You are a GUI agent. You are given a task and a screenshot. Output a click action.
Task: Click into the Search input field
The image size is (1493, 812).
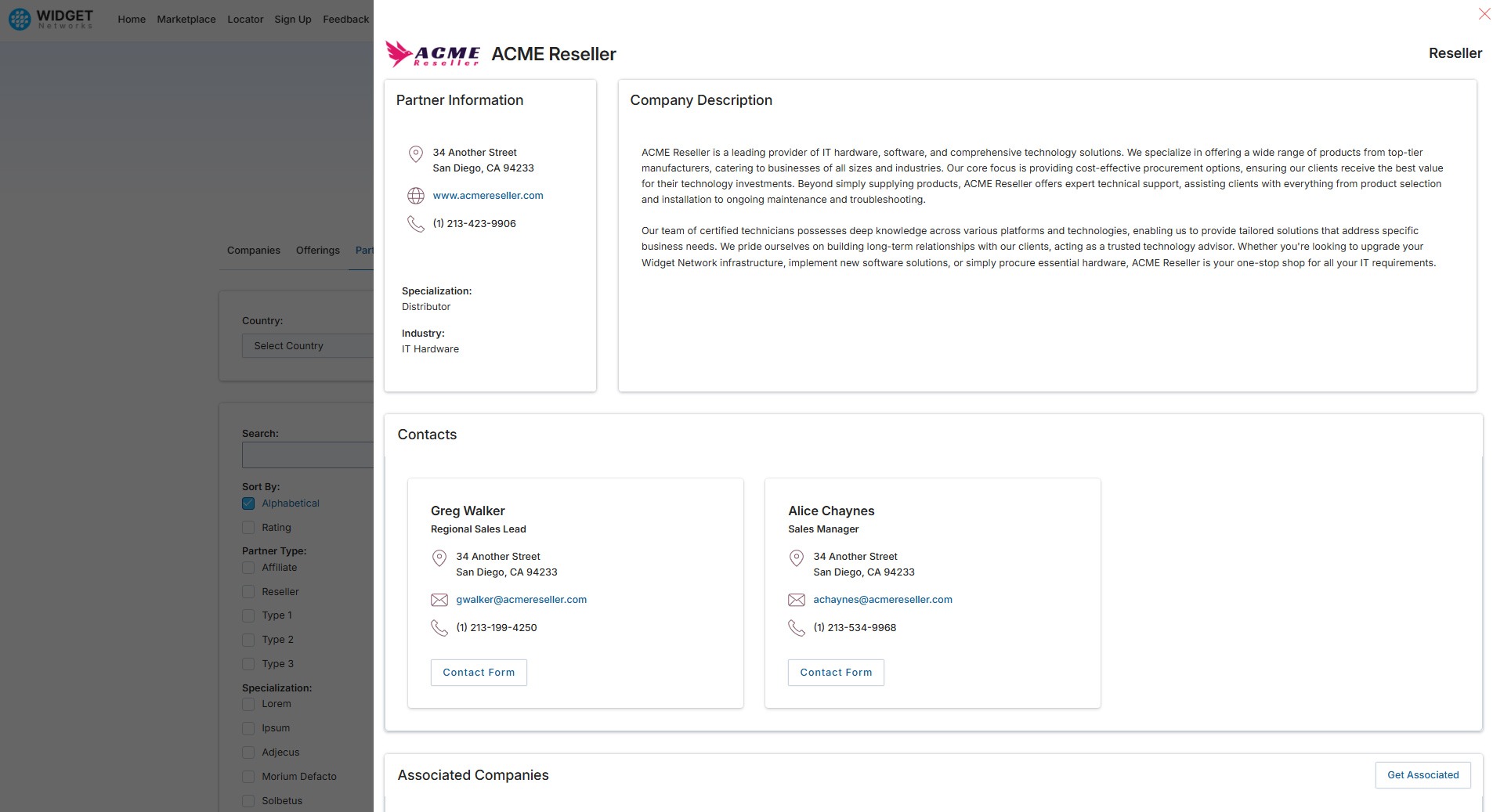click(x=308, y=455)
